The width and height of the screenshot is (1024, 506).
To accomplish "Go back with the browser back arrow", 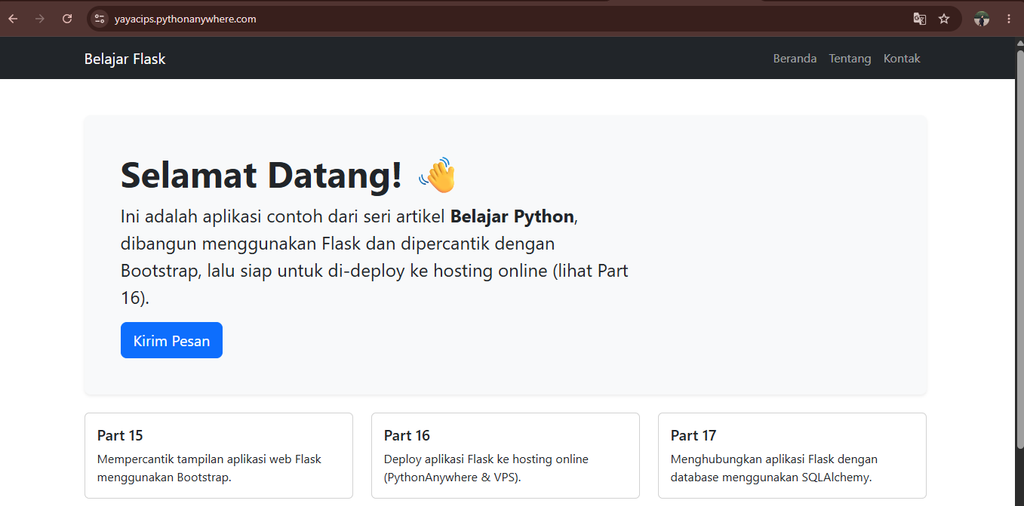I will point(12,19).
